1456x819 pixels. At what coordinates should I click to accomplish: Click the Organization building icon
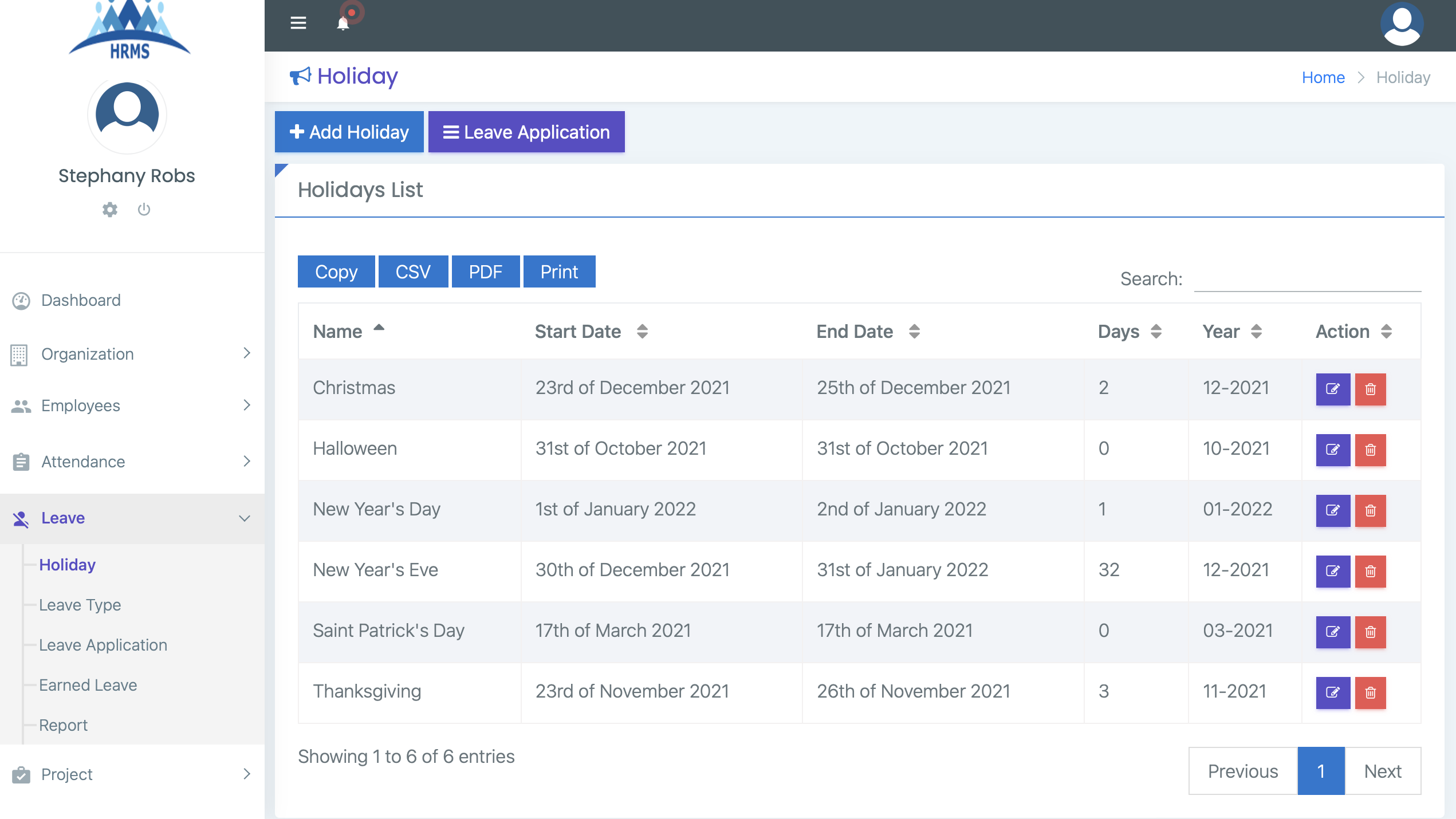tap(19, 355)
